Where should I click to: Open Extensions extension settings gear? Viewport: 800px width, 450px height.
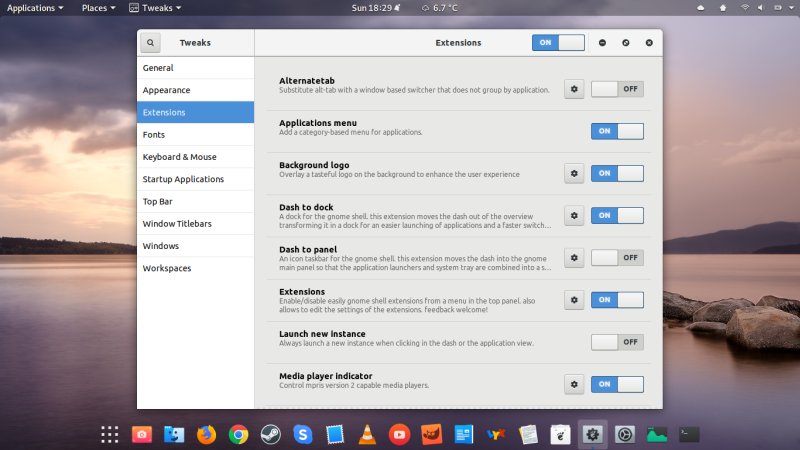pyautogui.click(x=574, y=300)
